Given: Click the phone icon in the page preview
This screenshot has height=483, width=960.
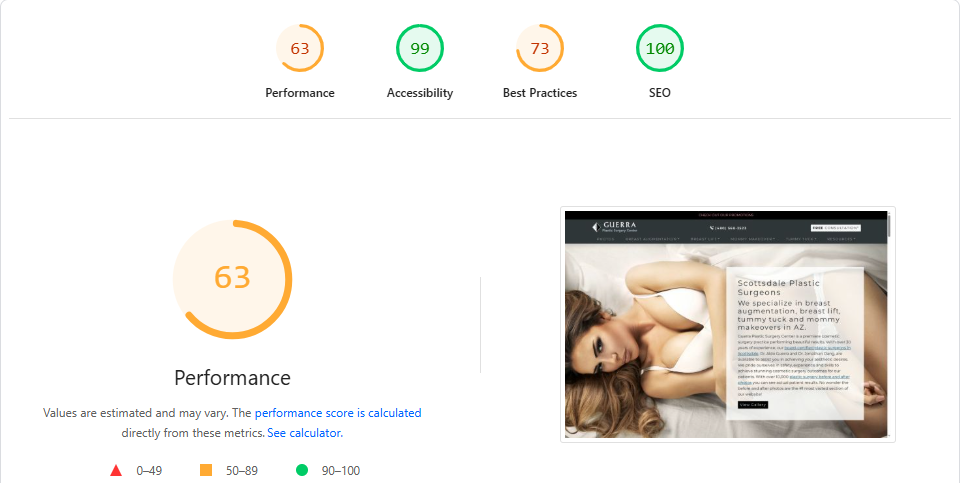Looking at the screenshot, I should tap(712, 228).
